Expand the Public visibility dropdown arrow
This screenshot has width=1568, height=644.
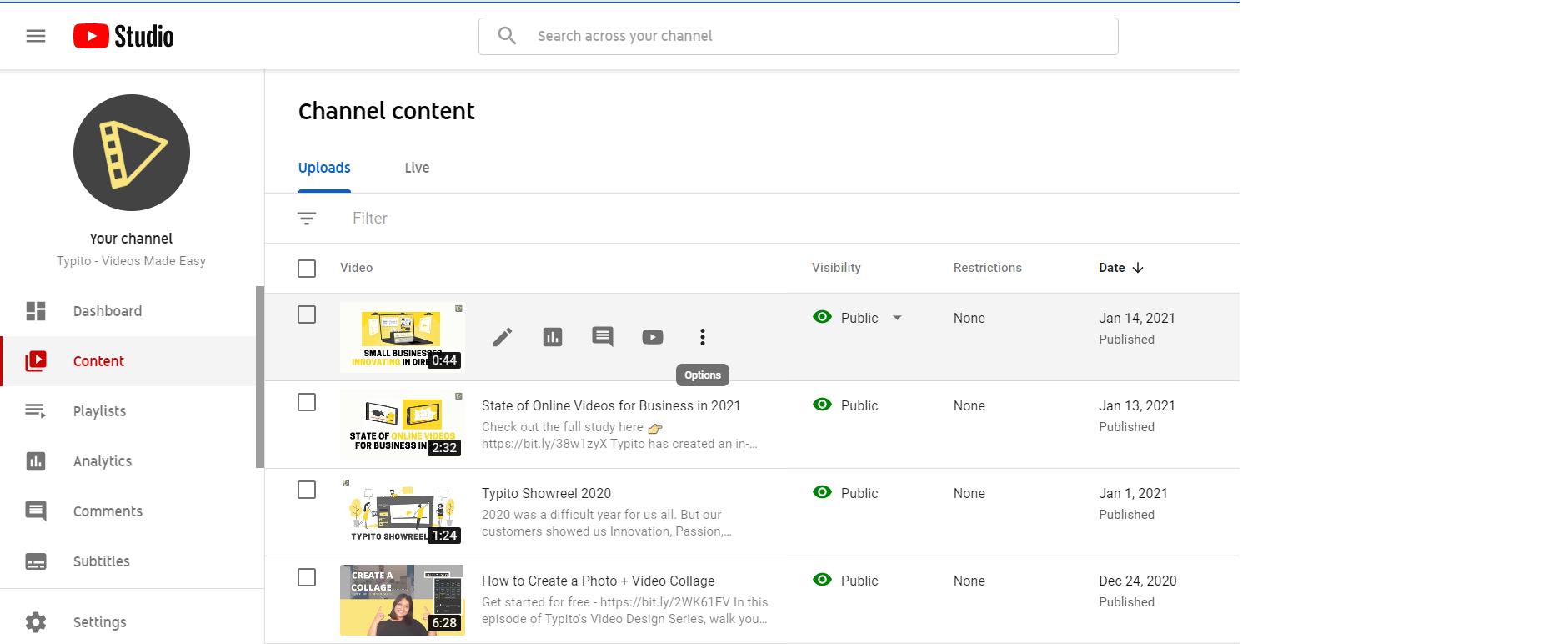898,318
